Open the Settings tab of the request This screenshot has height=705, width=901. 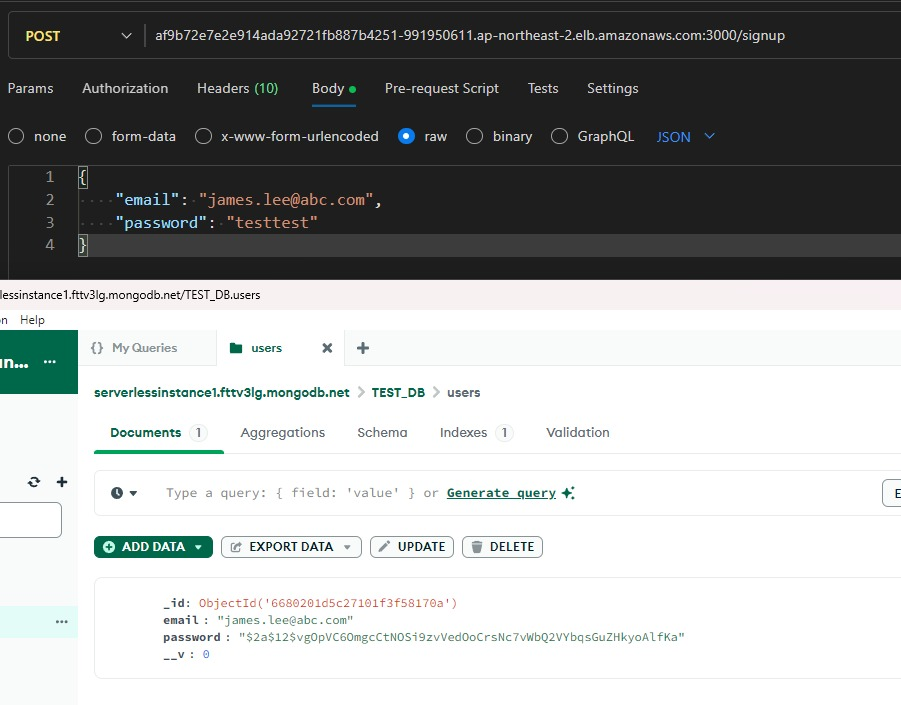coord(613,88)
